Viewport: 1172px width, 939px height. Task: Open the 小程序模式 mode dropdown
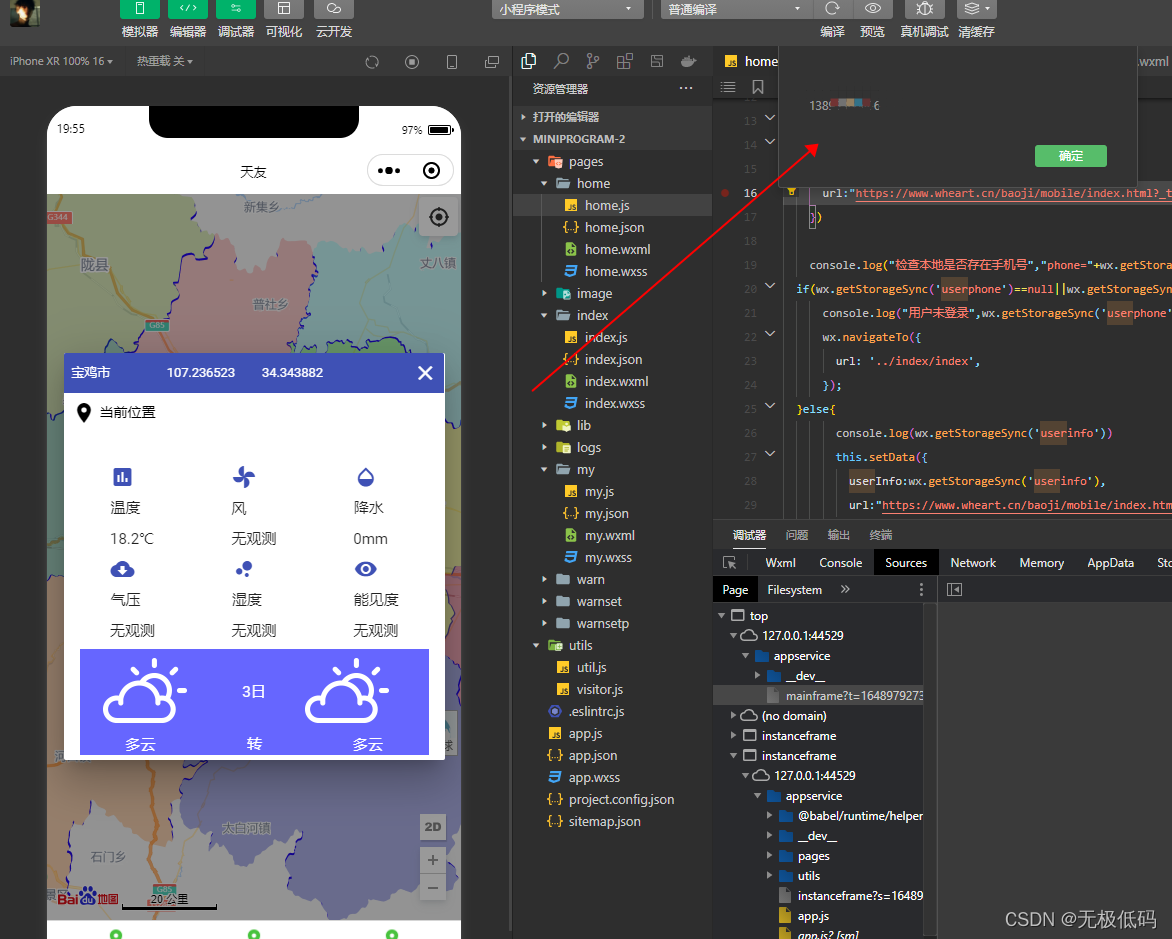pyautogui.click(x=568, y=9)
